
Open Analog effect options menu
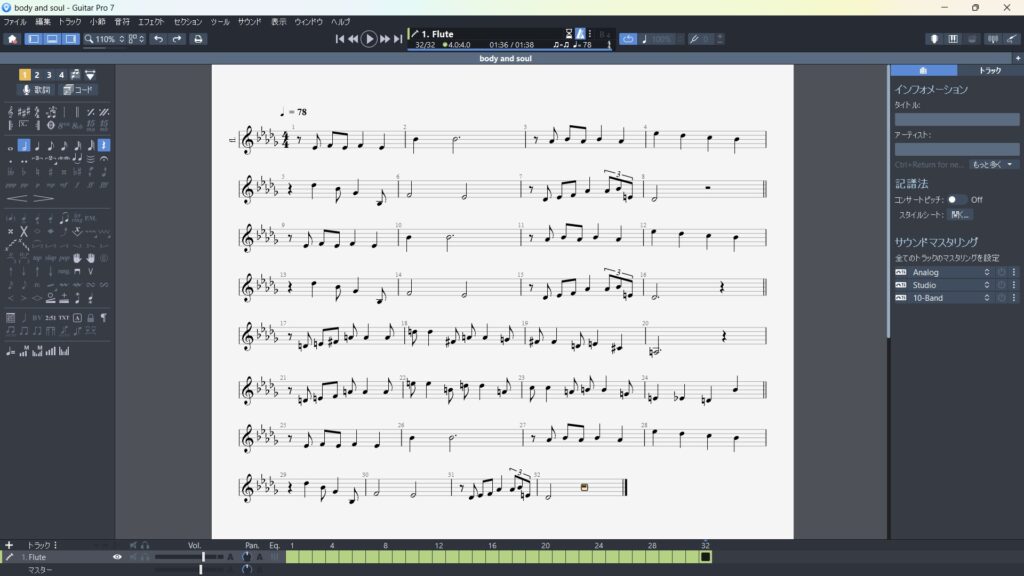[1014, 272]
